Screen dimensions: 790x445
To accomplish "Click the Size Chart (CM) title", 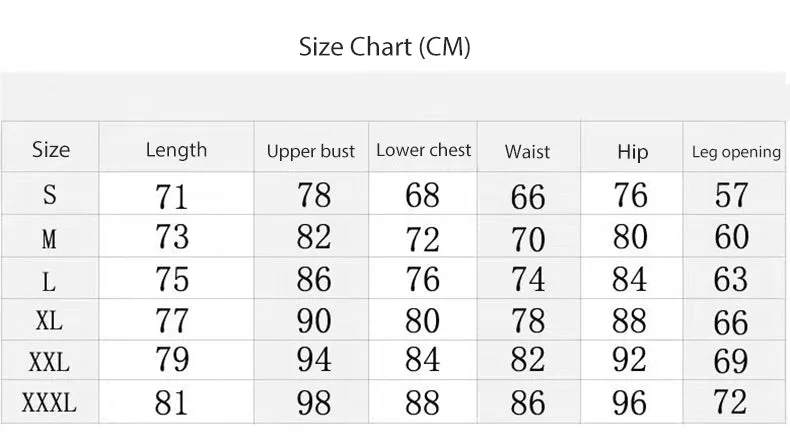I will pos(384,47).
